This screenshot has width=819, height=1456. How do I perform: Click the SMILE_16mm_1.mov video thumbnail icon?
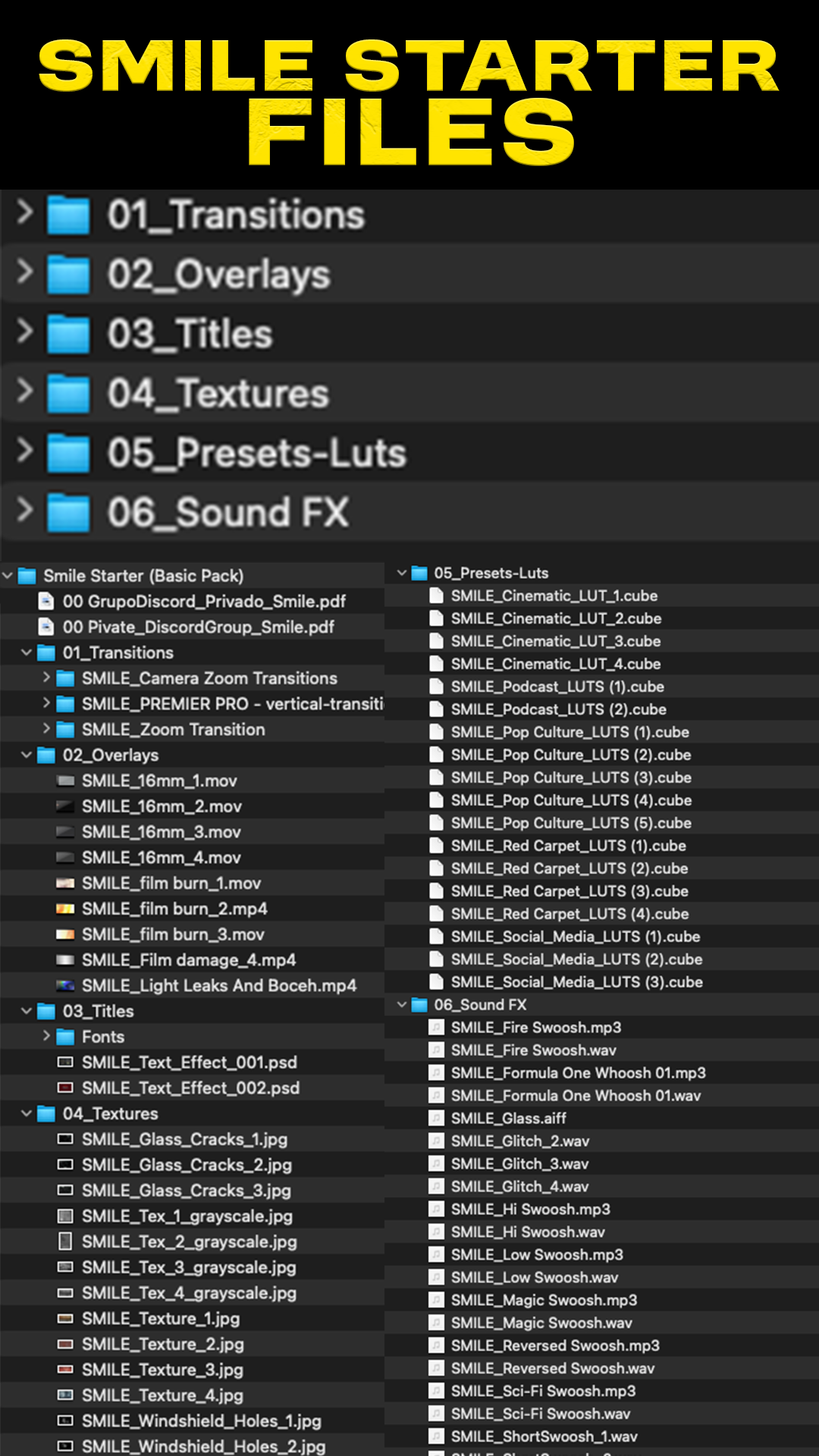click(66, 780)
